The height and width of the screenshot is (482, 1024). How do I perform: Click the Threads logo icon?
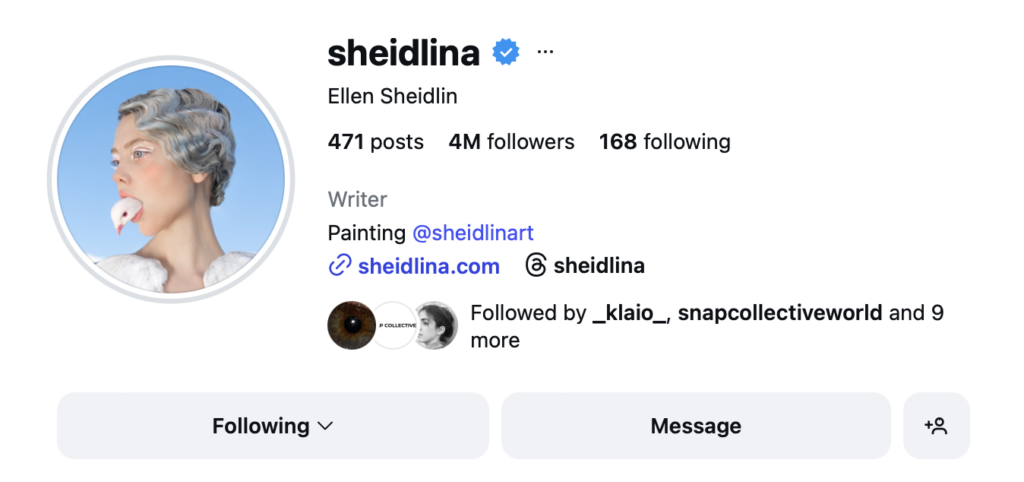[536, 266]
